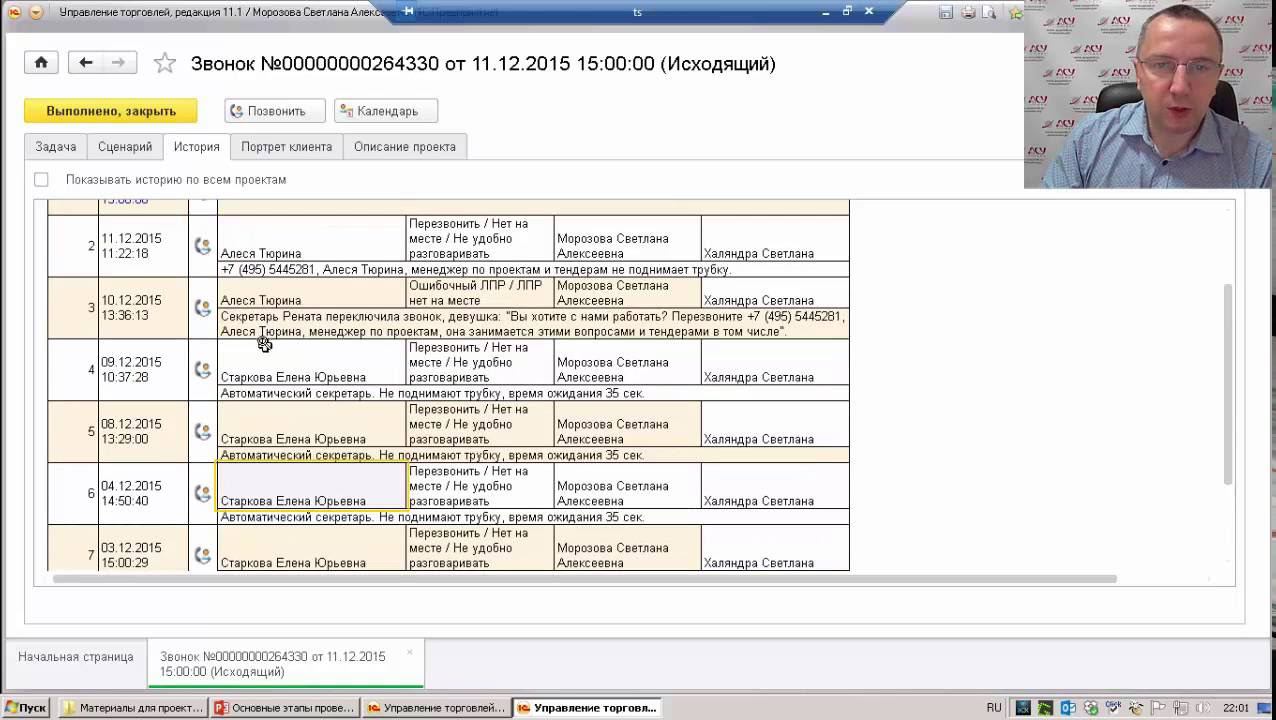Switch to Материалы для проект... taskbar window
This screenshot has height=720, width=1276.
coord(133,708)
